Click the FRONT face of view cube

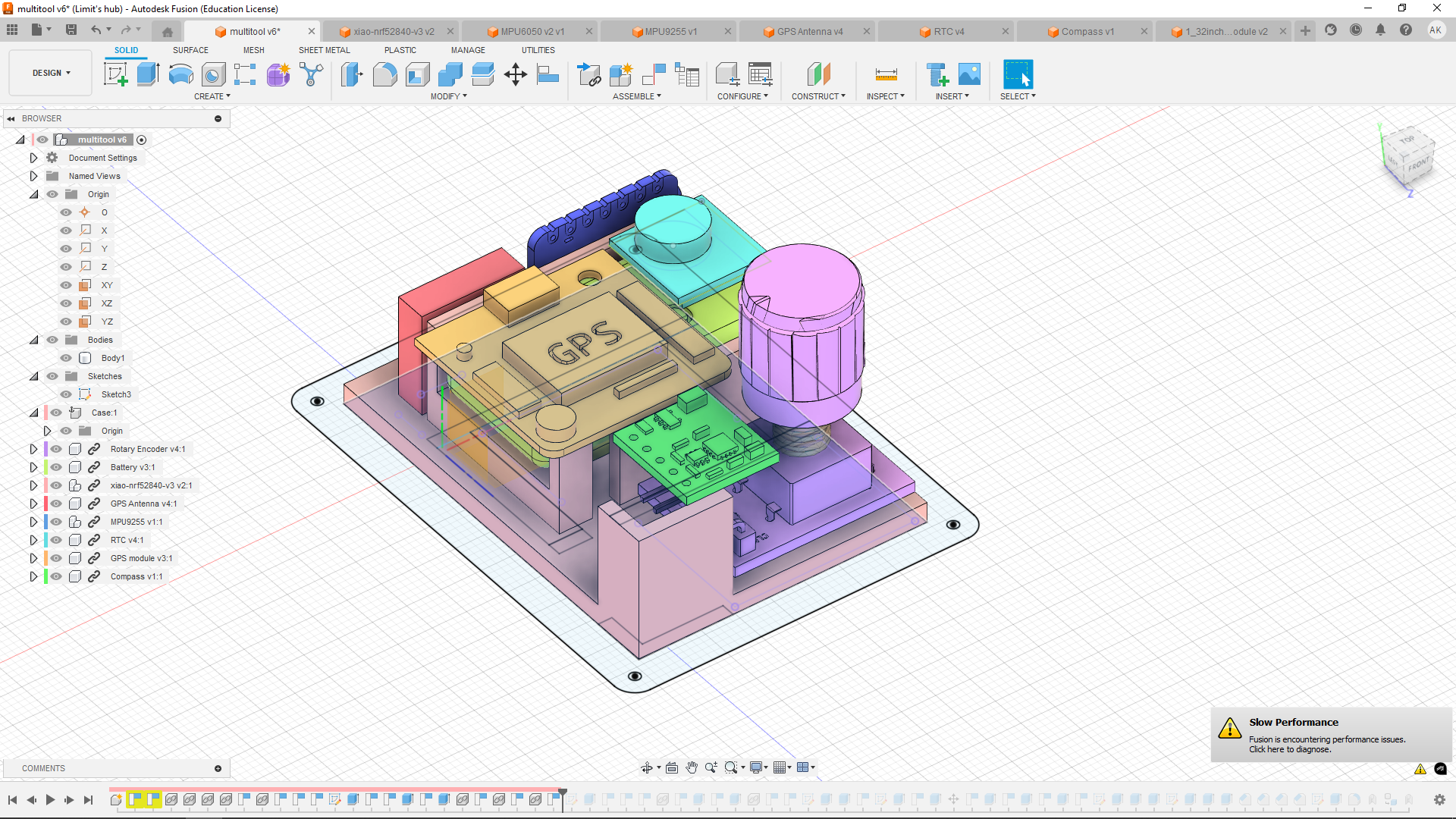pos(1419,165)
